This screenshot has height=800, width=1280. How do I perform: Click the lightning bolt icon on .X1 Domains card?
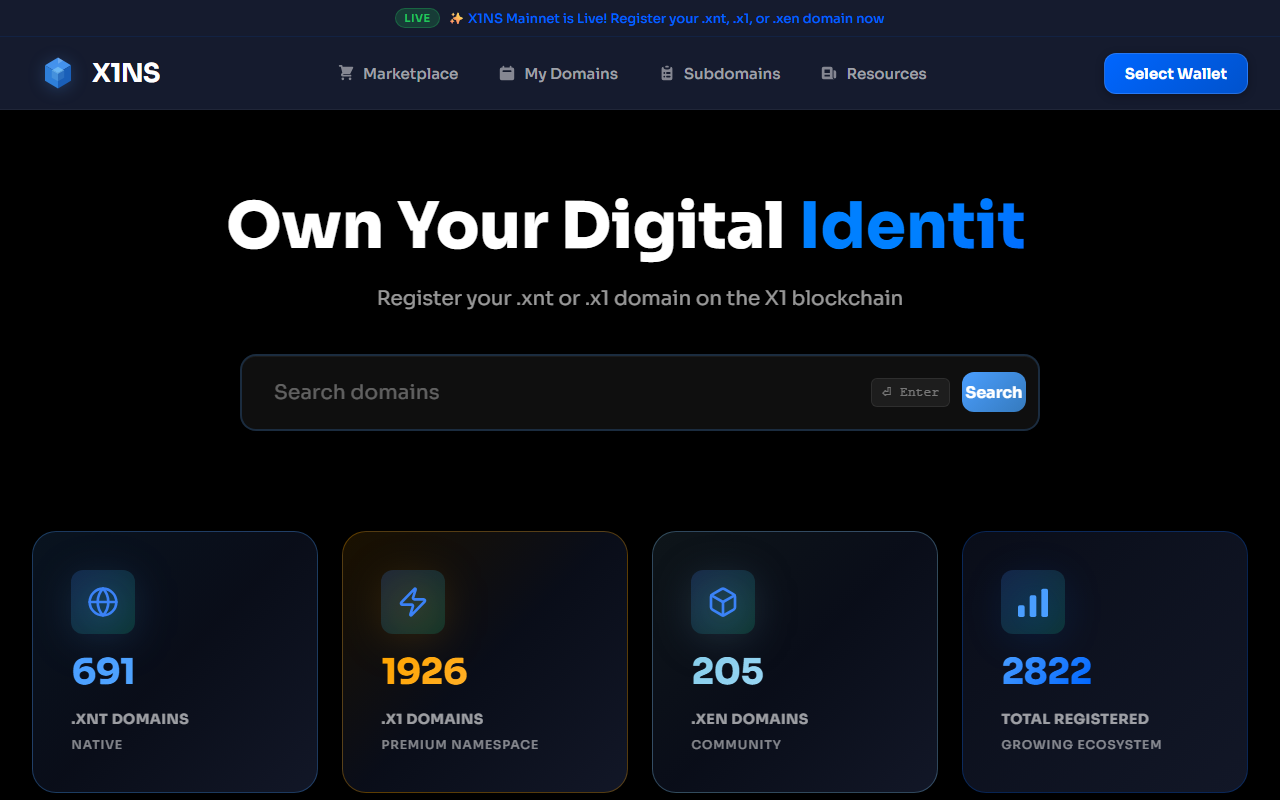413,602
